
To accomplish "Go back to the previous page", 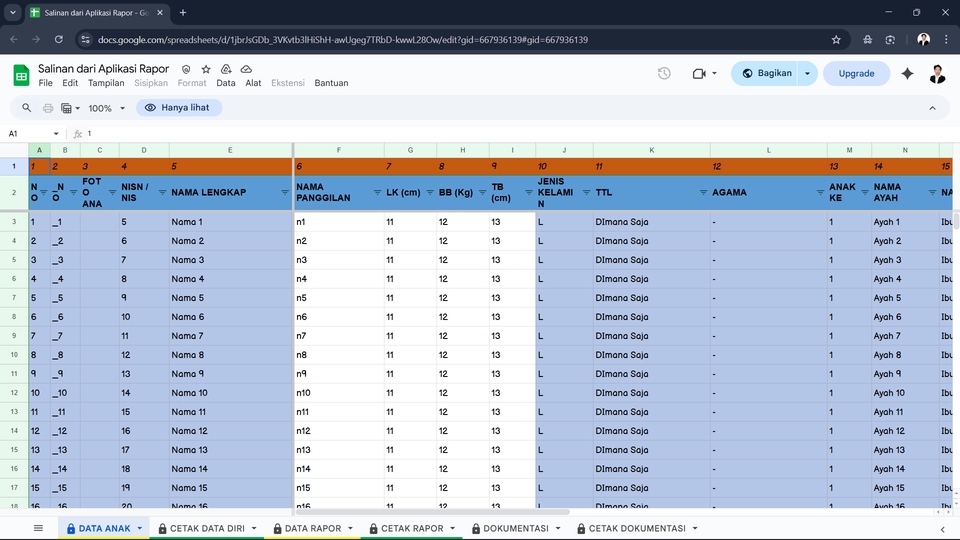I will pyautogui.click(x=14, y=40).
